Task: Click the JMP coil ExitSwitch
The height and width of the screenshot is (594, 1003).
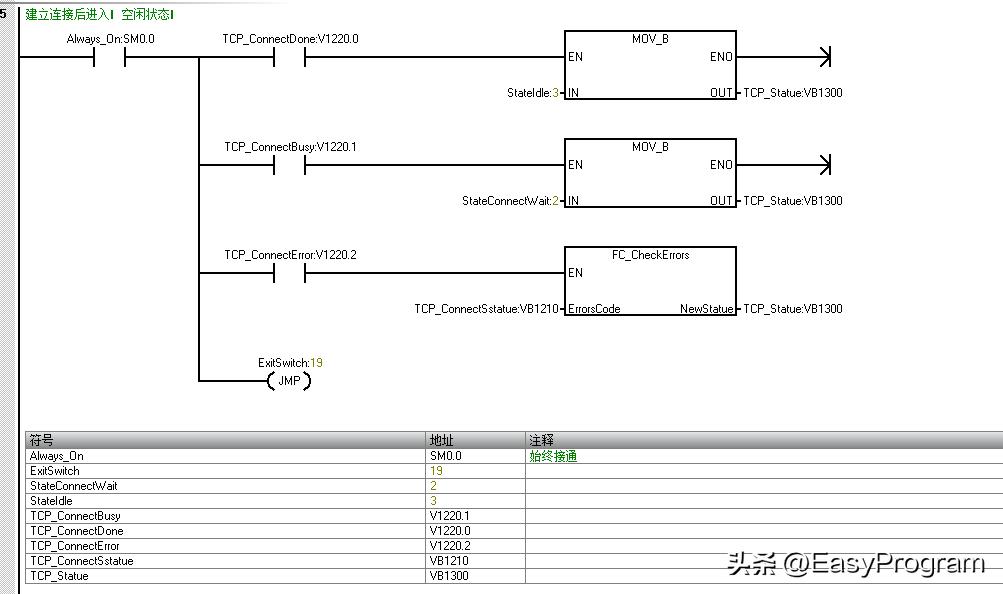Action: click(289, 381)
